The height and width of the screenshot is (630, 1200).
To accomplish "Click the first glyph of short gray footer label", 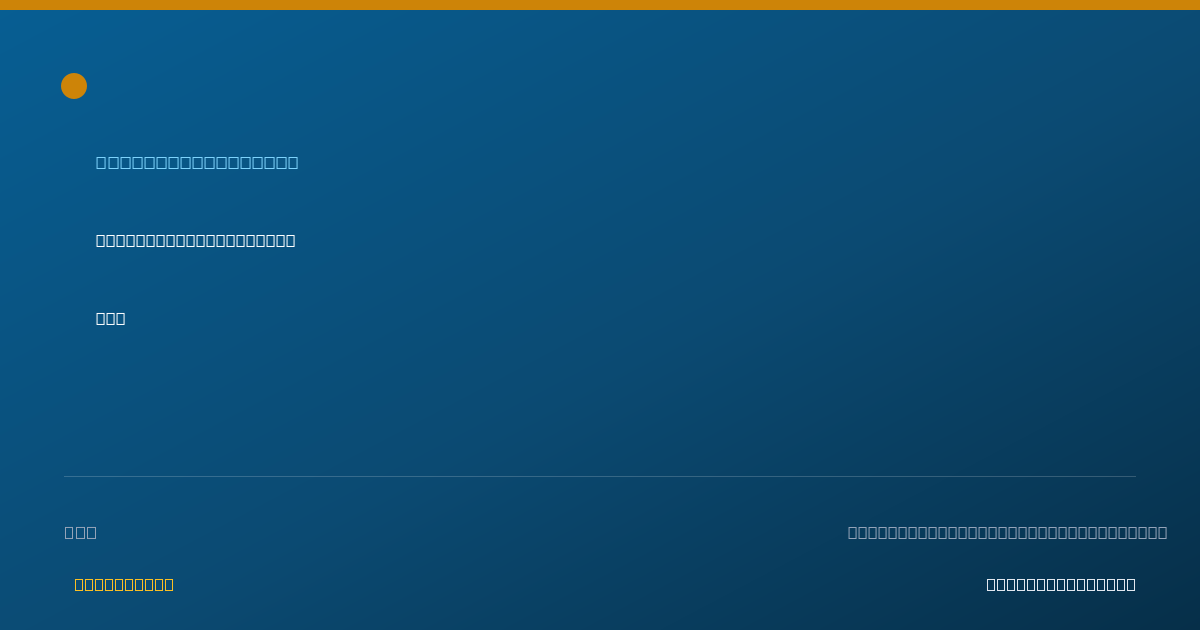I will pyautogui.click(x=70, y=532).
